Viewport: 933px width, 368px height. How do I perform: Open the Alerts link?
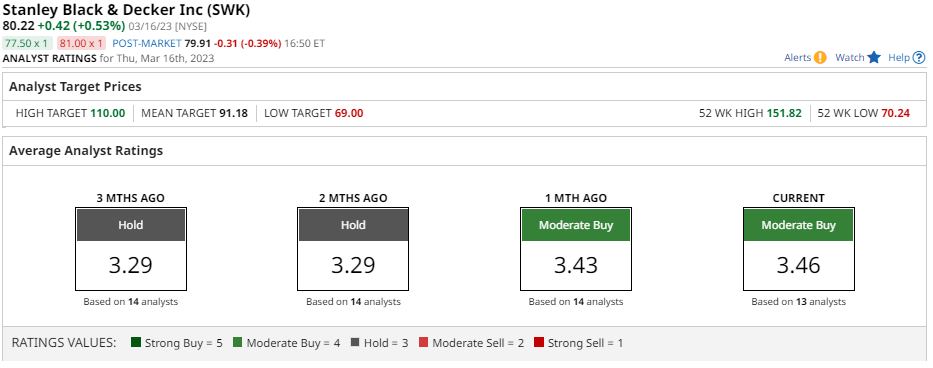click(797, 58)
